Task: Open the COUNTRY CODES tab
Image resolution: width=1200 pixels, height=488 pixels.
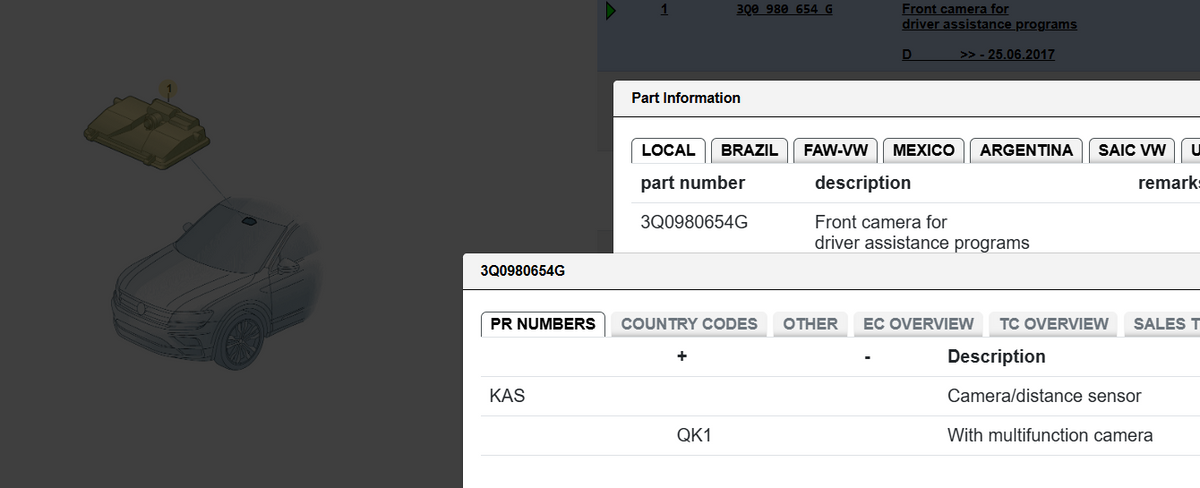Action: click(689, 324)
